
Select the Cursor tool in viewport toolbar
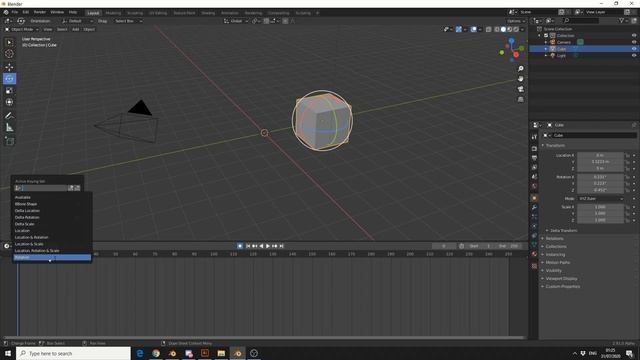9,54
